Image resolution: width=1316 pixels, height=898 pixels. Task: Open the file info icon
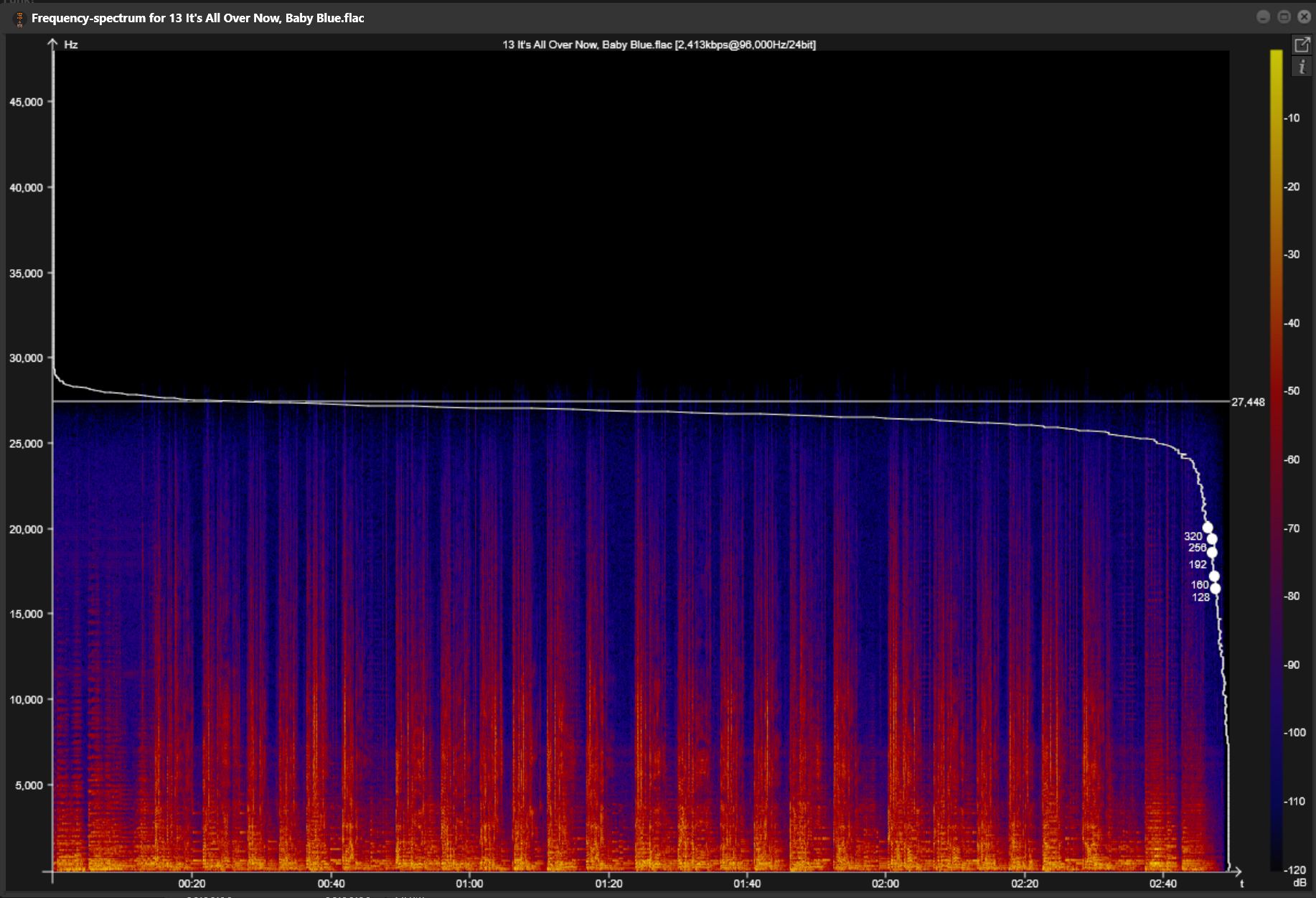pos(1302,67)
